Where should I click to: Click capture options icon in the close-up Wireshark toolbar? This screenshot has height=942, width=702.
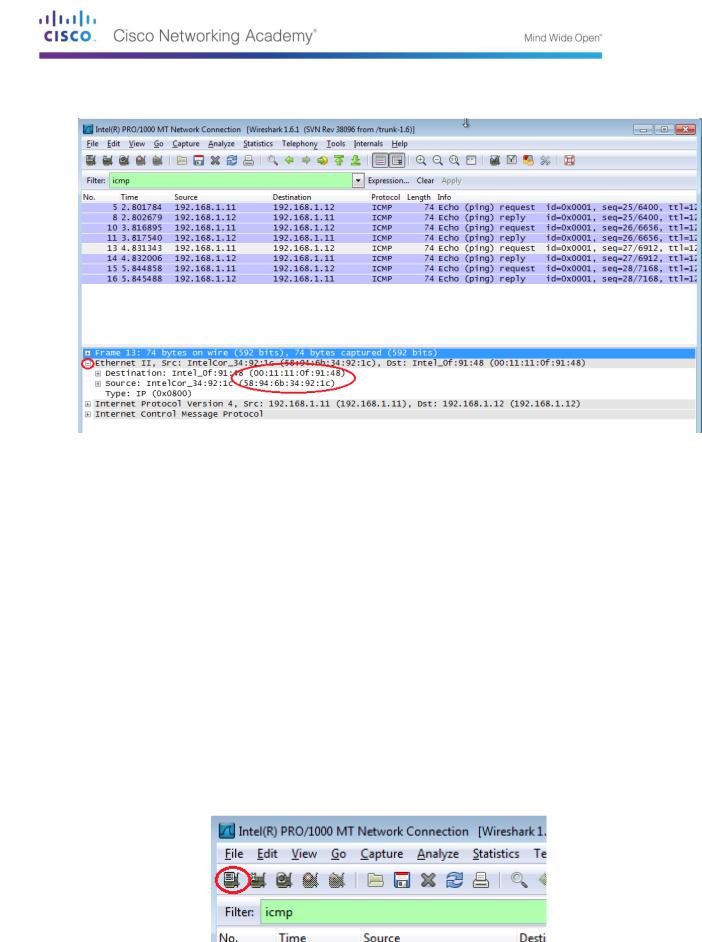click(258, 881)
